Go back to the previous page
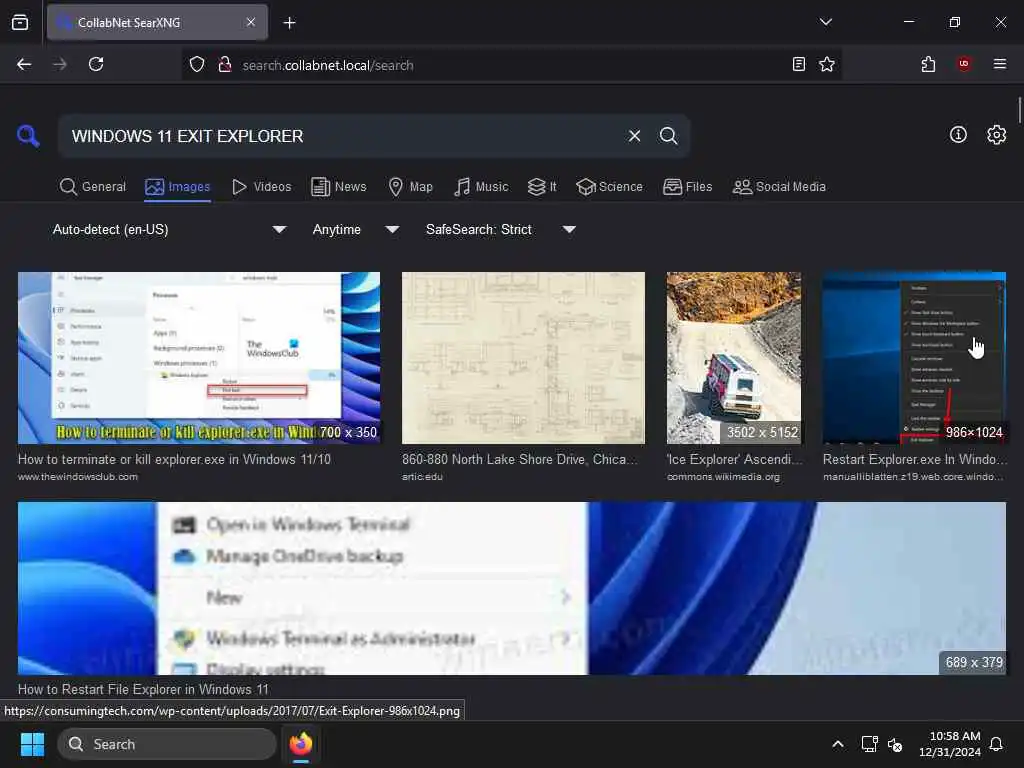 24,64
